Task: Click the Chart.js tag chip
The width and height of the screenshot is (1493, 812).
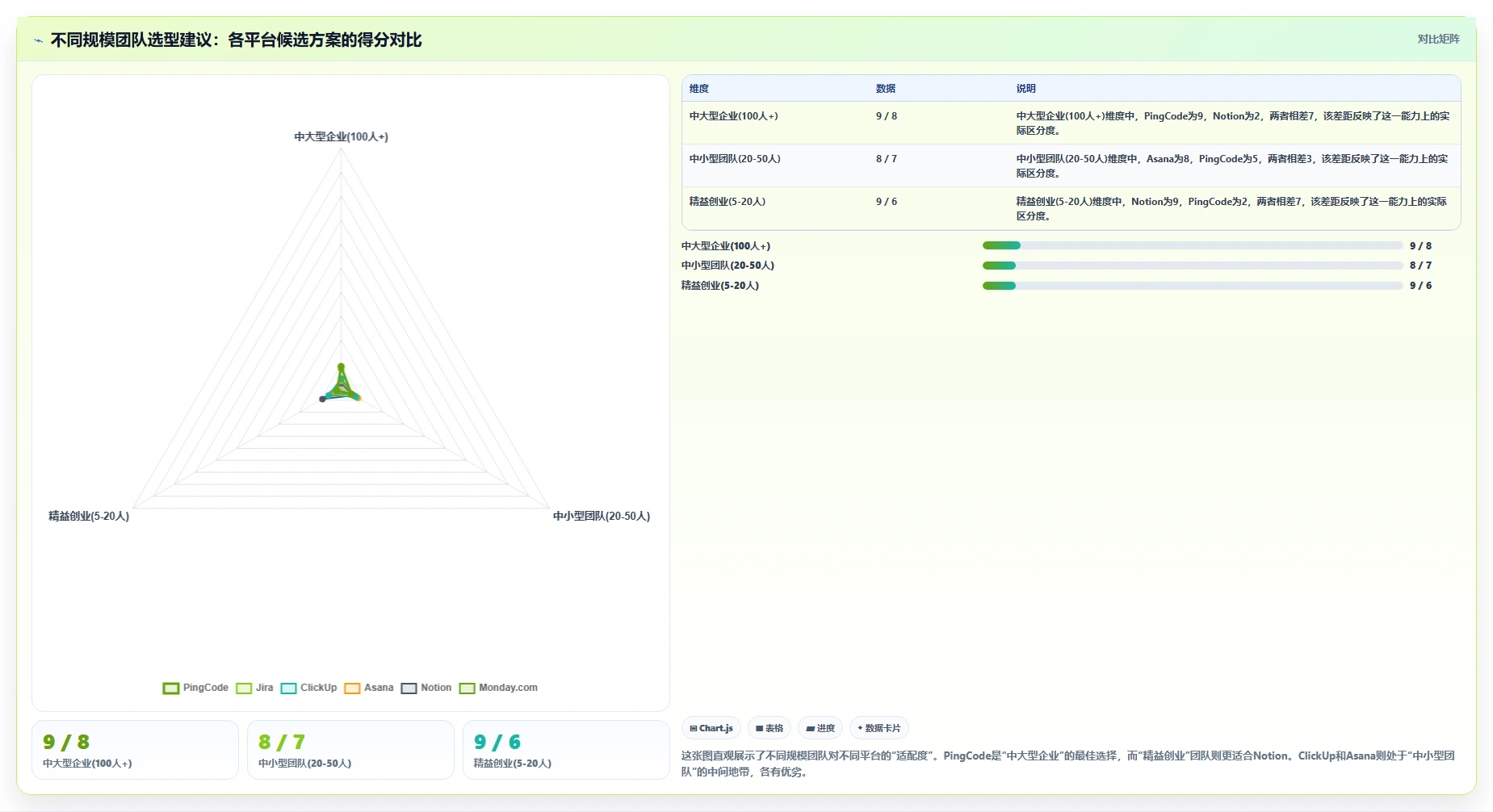Action: click(711, 728)
